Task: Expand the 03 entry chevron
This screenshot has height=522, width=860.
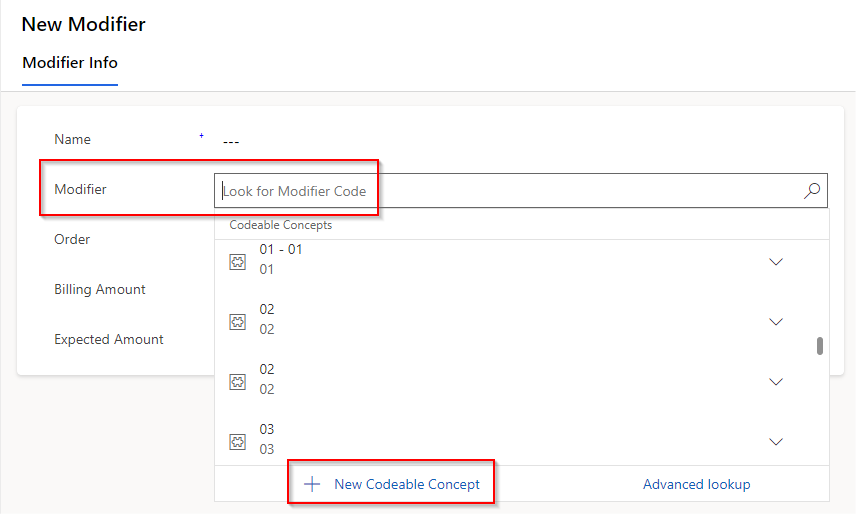Action: pyautogui.click(x=775, y=442)
